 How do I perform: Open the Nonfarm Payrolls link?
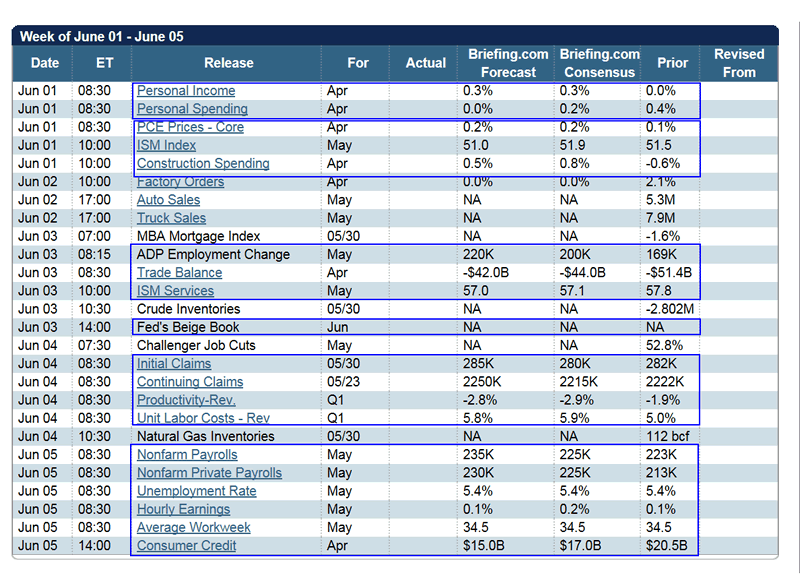tap(187, 455)
